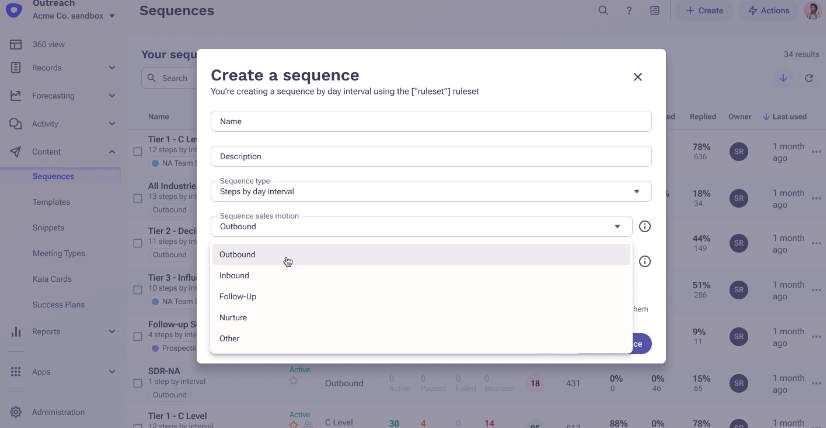Click the sequences Search box
This screenshot has width=826, height=428.
170,78
